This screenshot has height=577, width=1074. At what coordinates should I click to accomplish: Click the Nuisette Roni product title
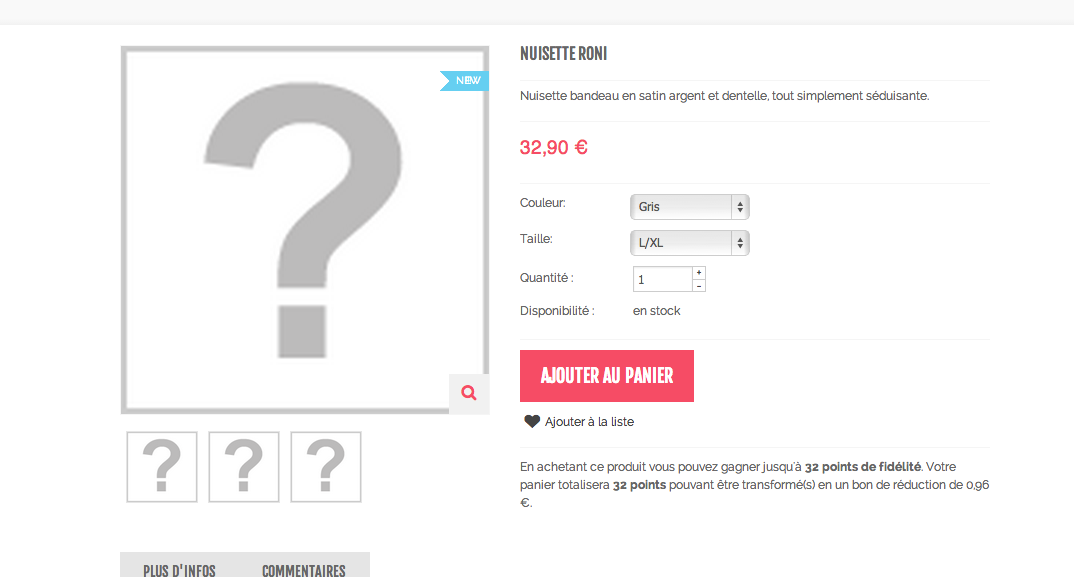564,53
